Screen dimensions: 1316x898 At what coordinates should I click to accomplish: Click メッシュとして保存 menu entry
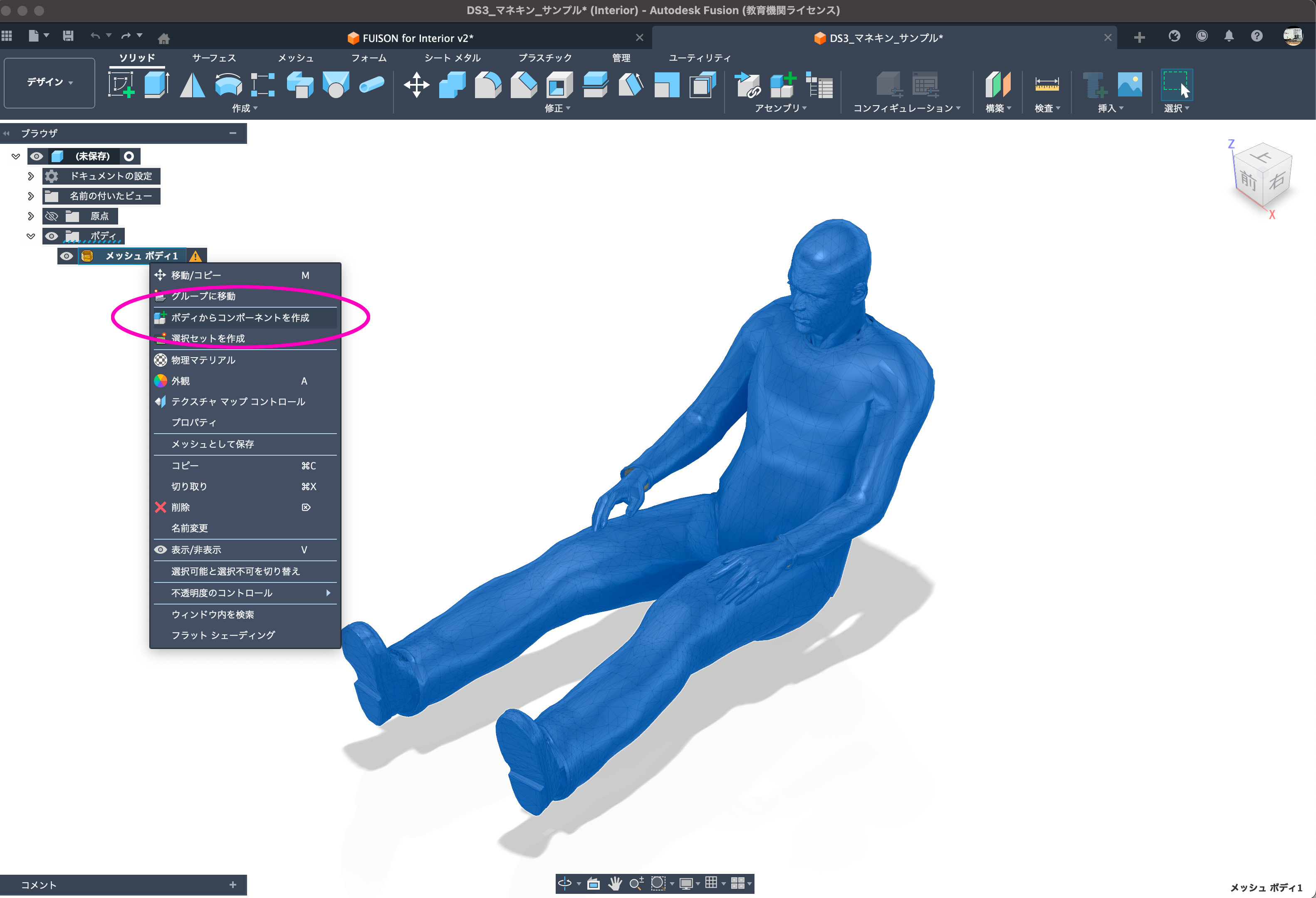click(x=213, y=444)
